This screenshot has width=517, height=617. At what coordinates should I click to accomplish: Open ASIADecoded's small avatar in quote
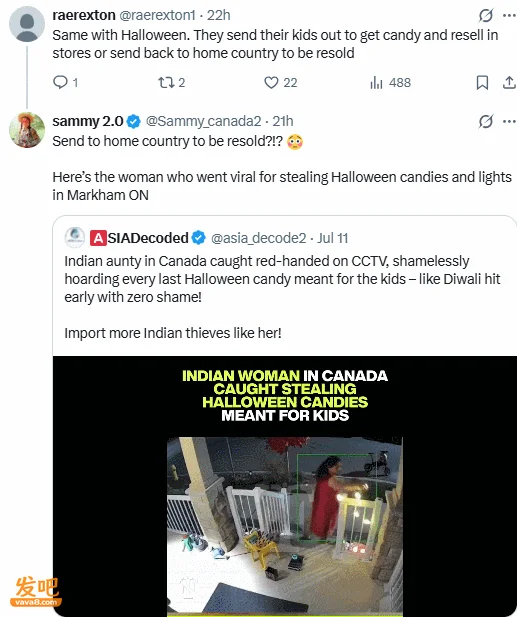point(75,237)
